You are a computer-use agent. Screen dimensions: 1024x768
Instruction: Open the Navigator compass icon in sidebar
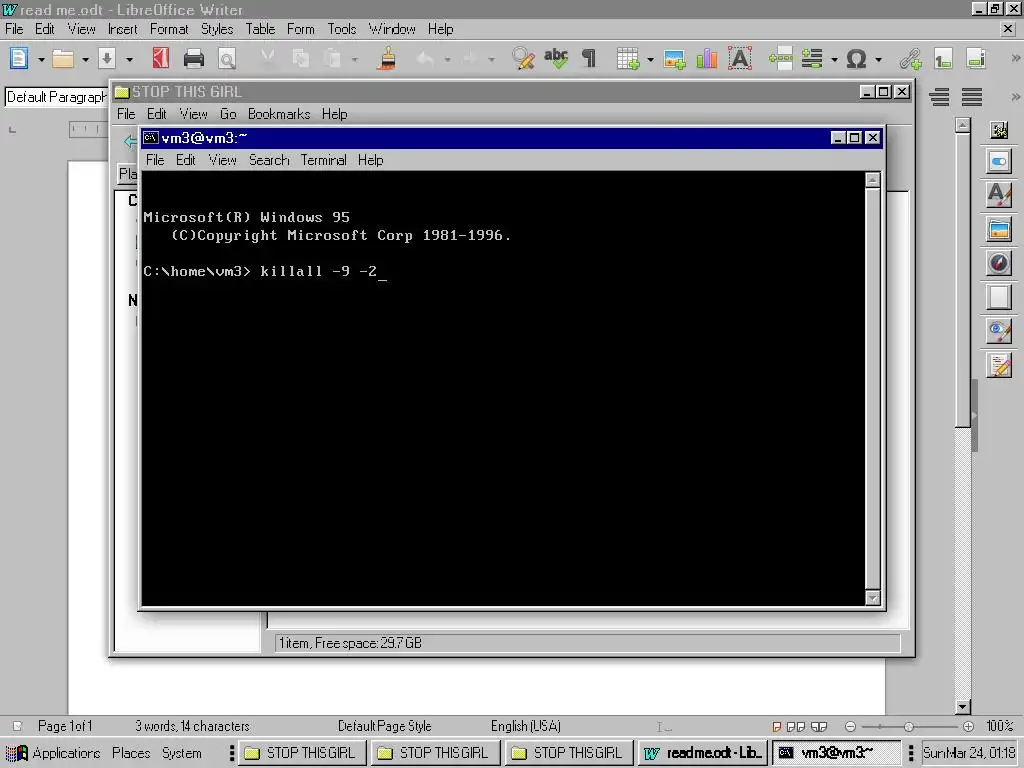(999, 263)
